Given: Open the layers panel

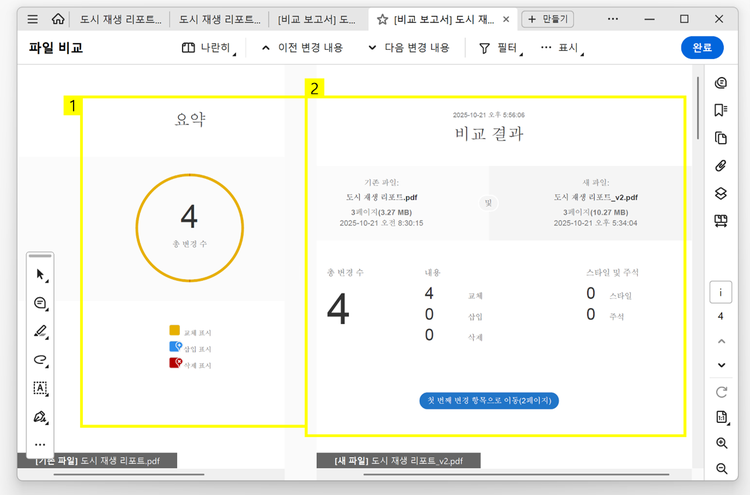Looking at the screenshot, I should click(x=721, y=193).
